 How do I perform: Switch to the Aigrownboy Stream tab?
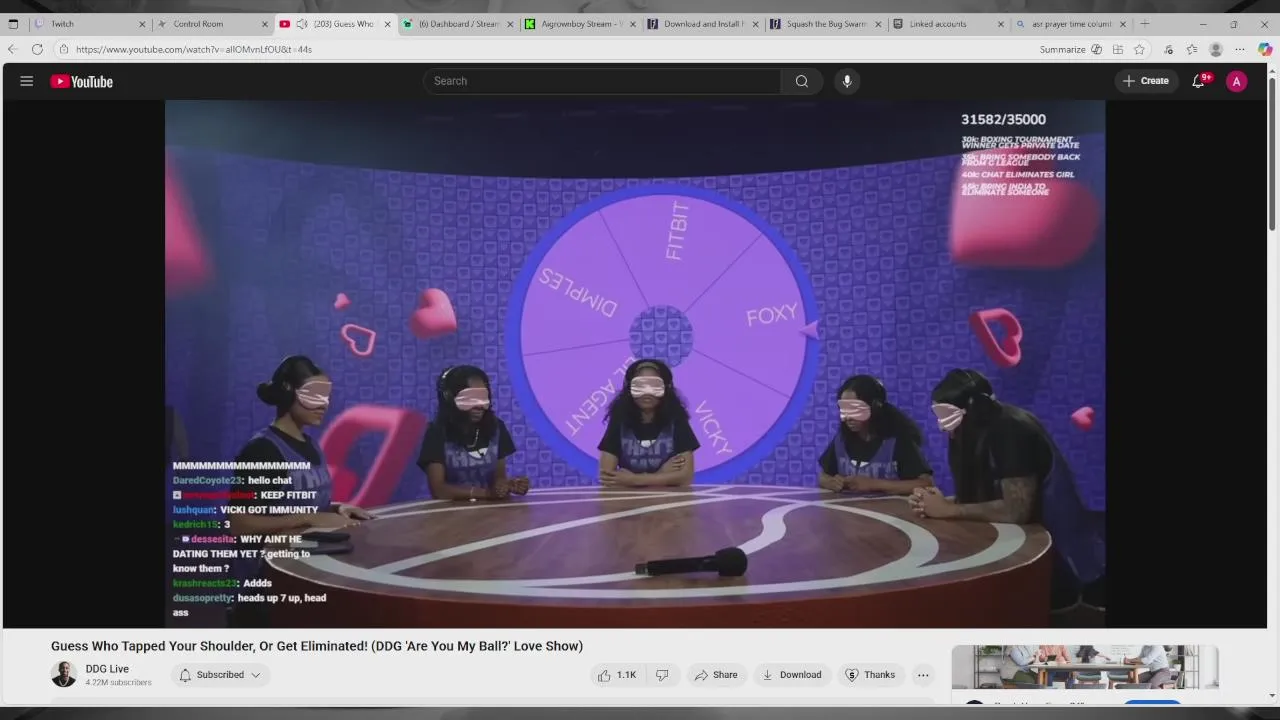pyautogui.click(x=580, y=24)
